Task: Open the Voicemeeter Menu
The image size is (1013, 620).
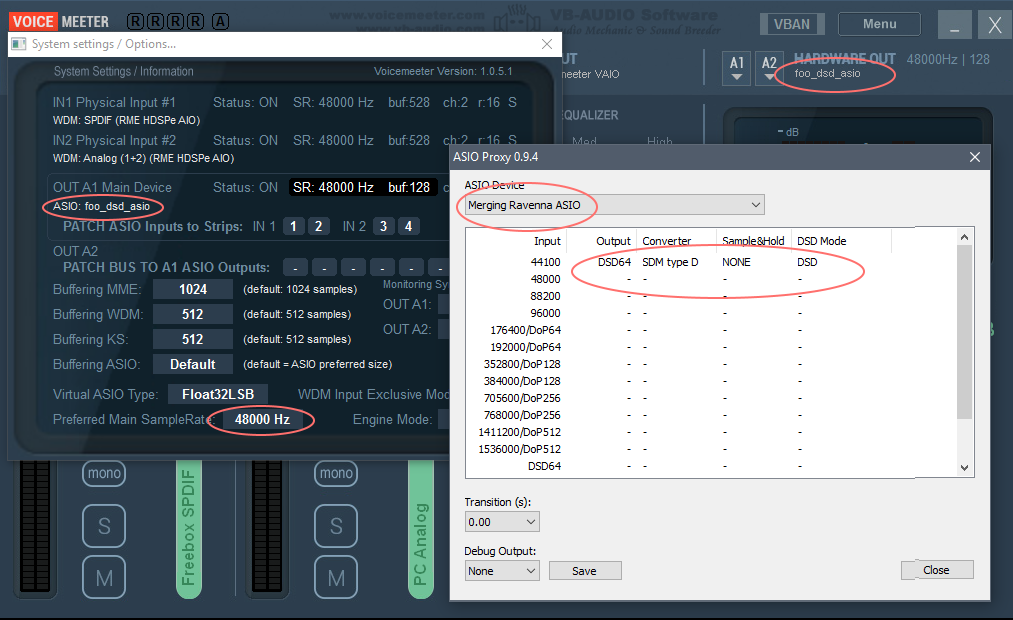Action: click(x=879, y=25)
